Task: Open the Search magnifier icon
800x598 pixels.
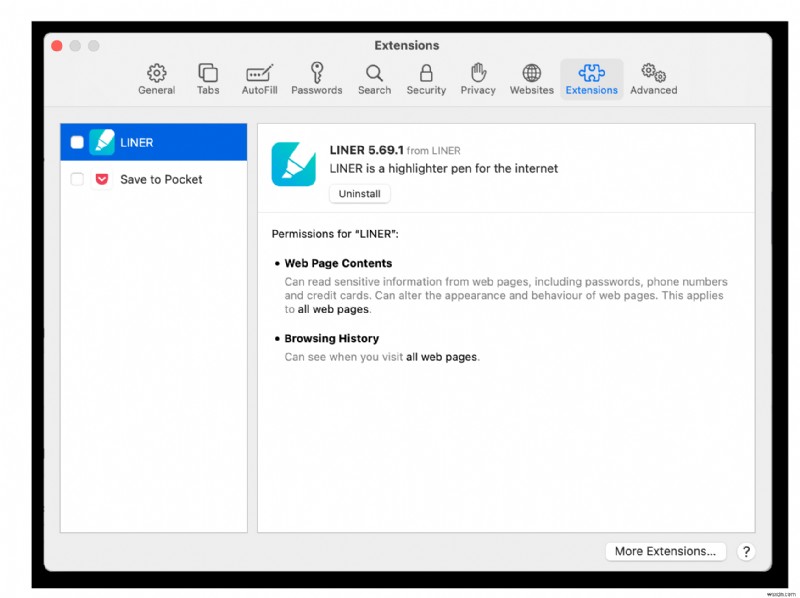Action: coord(374,73)
